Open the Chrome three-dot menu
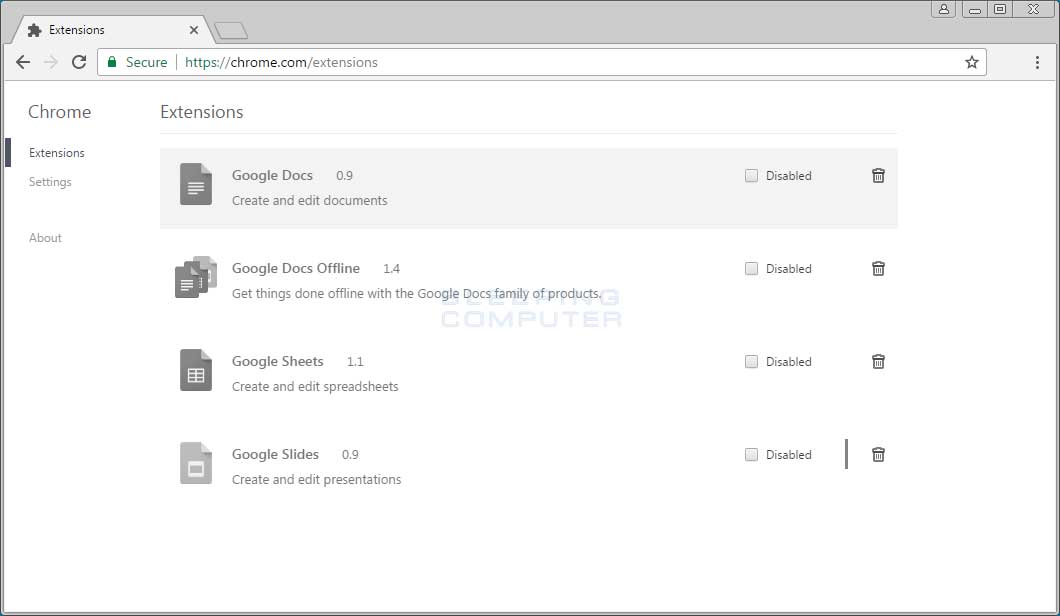 click(x=1037, y=62)
